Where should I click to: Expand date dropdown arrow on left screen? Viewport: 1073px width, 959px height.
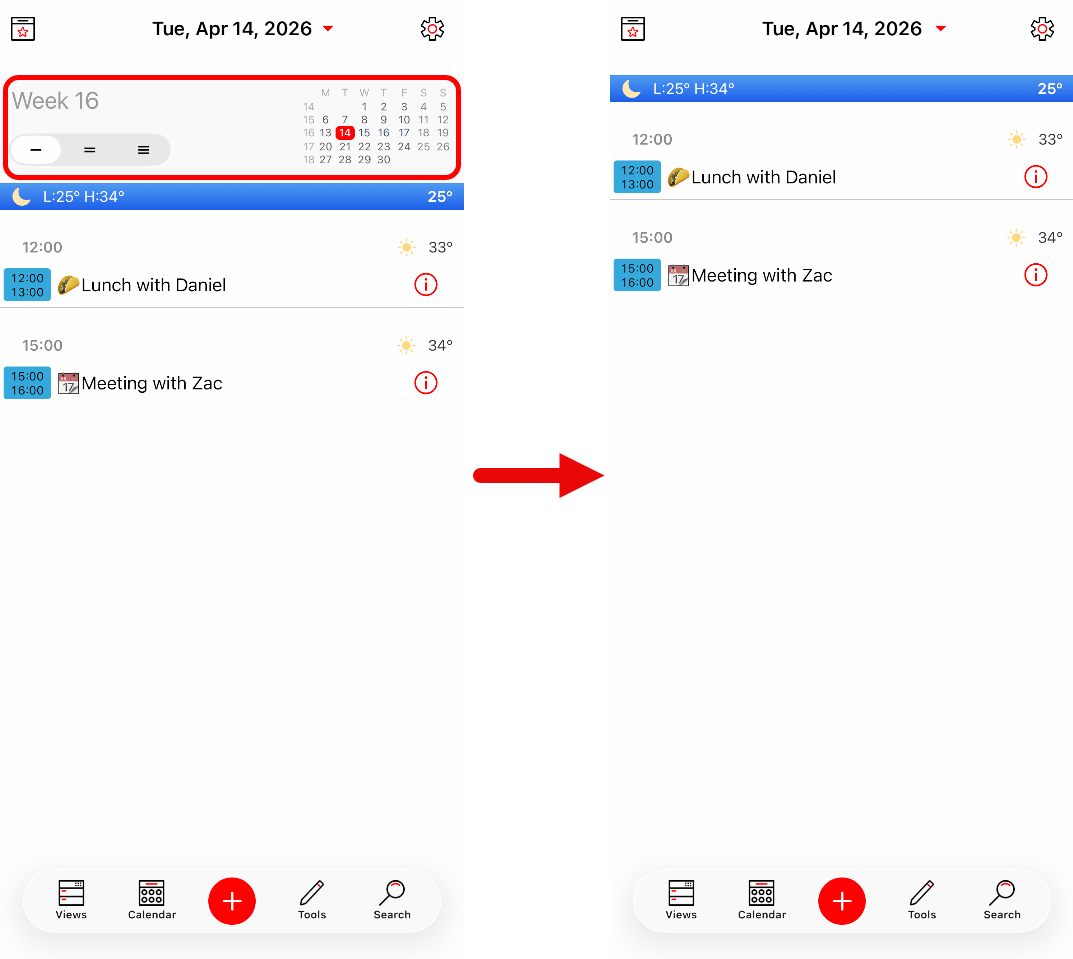(328, 29)
